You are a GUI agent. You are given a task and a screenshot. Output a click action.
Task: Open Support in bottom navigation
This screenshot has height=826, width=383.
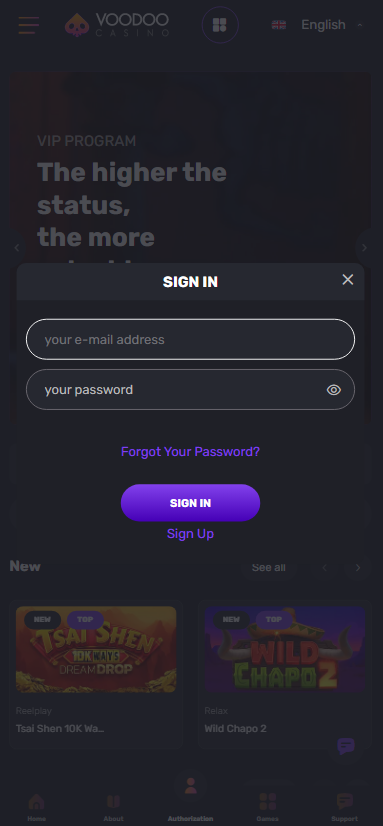pyautogui.click(x=345, y=807)
